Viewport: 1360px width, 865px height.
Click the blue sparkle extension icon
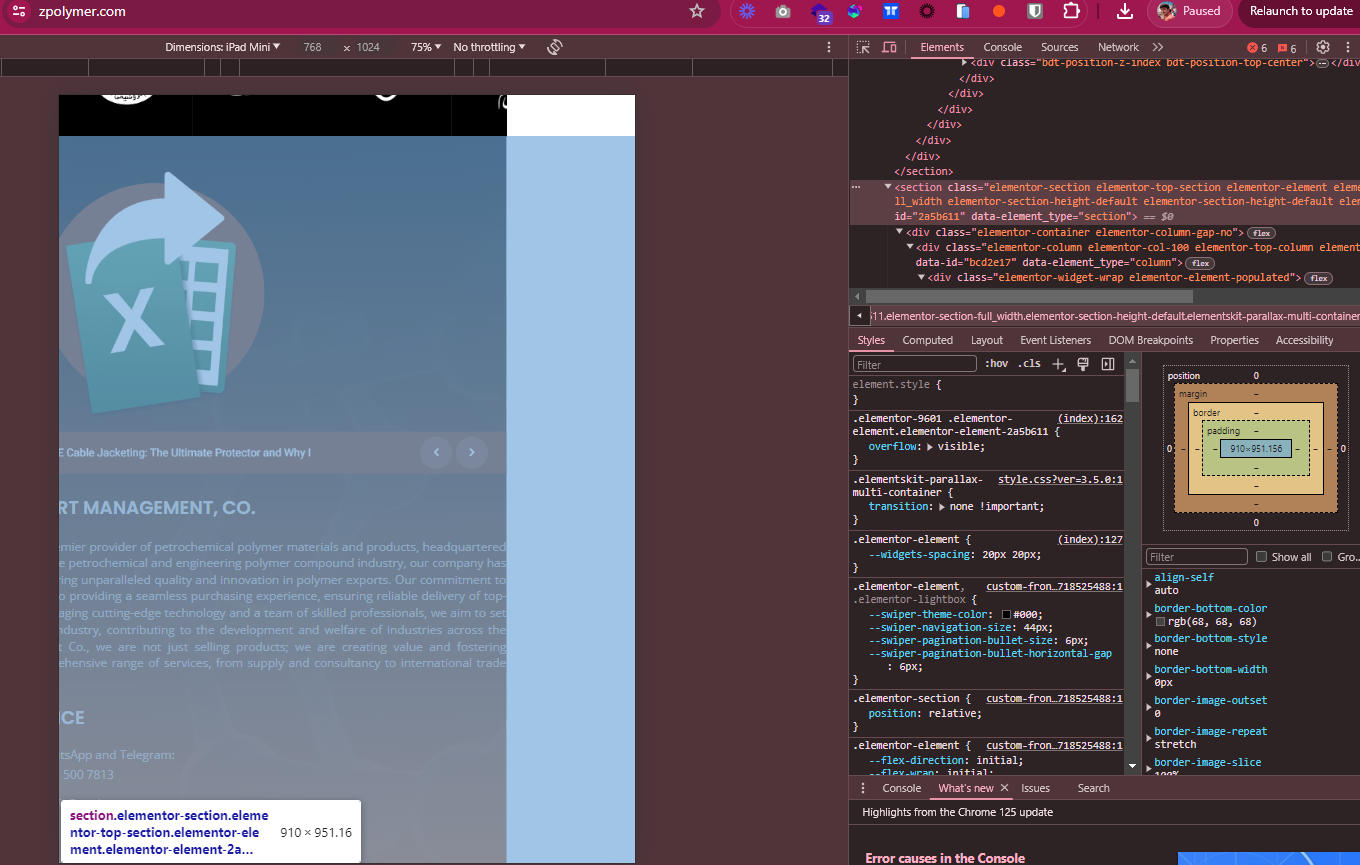click(747, 11)
